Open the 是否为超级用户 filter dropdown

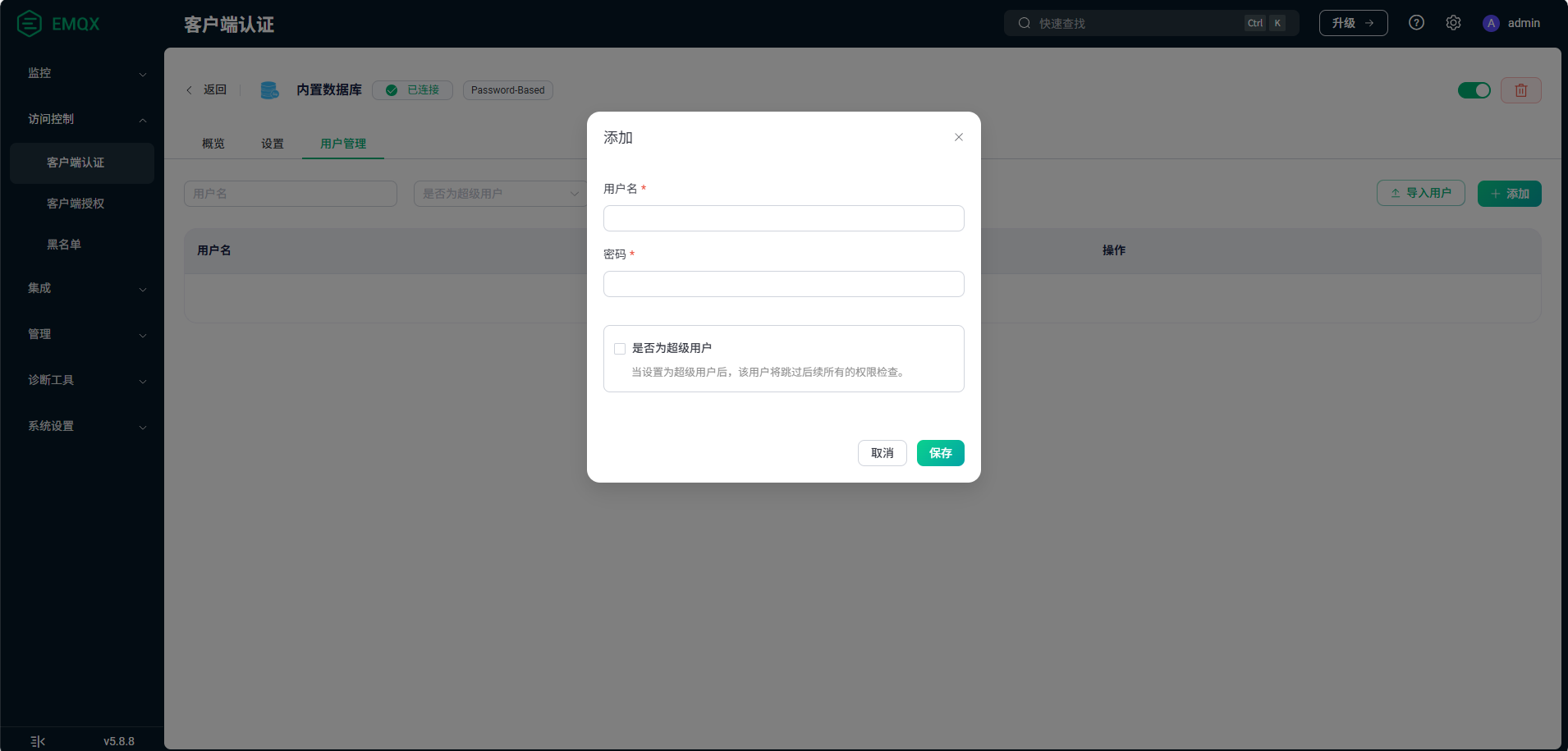point(501,194)
